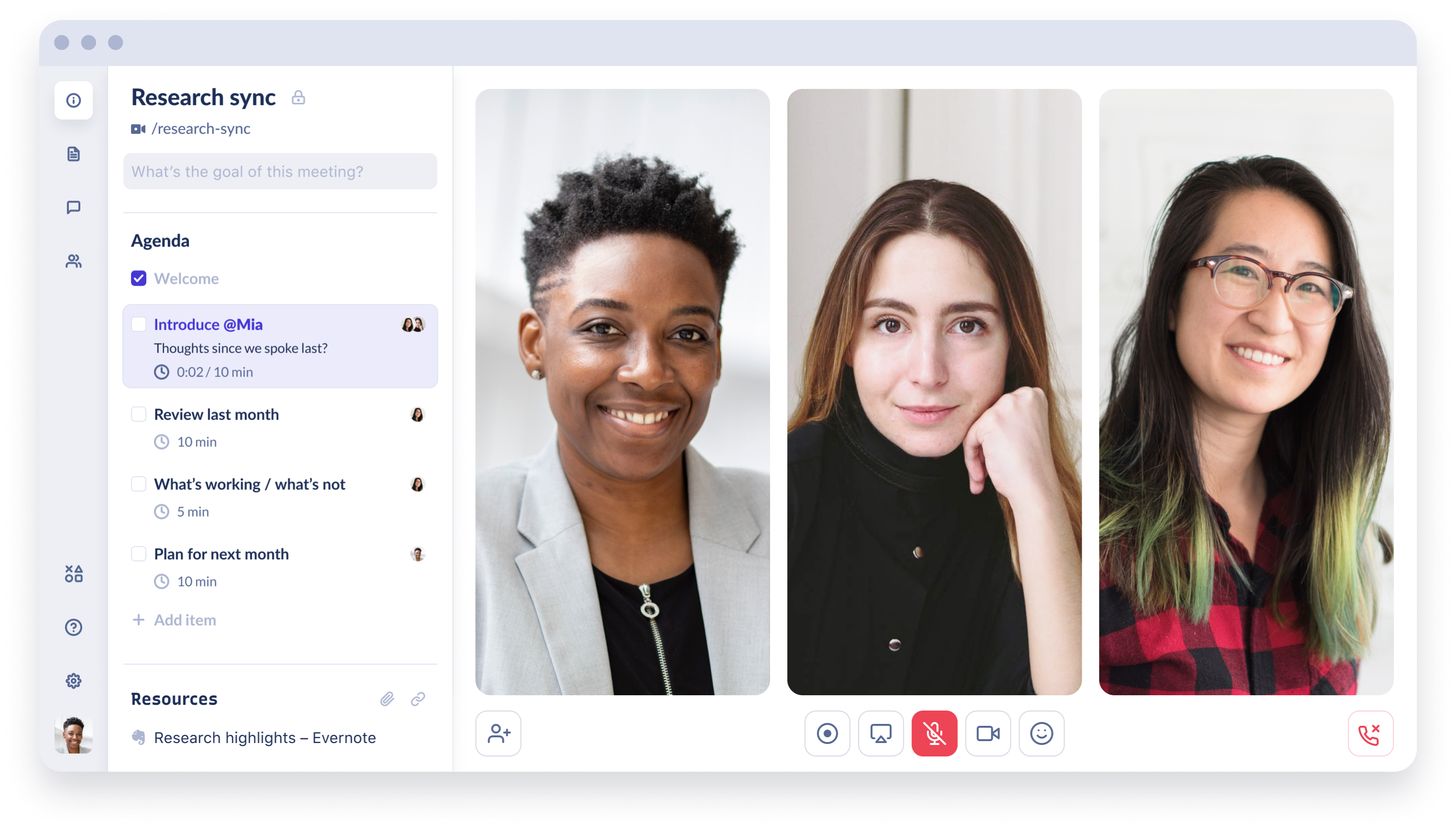Uncheck the Welcome agenda item
Image resolution: width=1456 pixels, height=830 pixels.
[139, 278]
